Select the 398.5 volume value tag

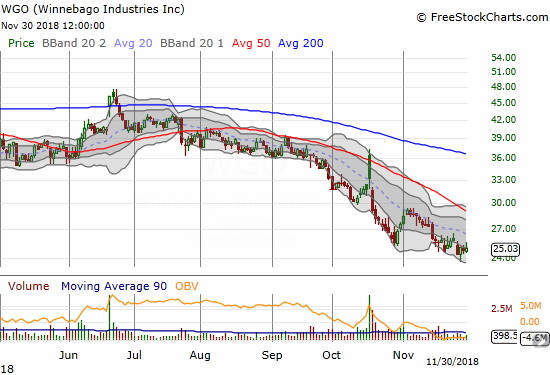[x=504, y=336]
